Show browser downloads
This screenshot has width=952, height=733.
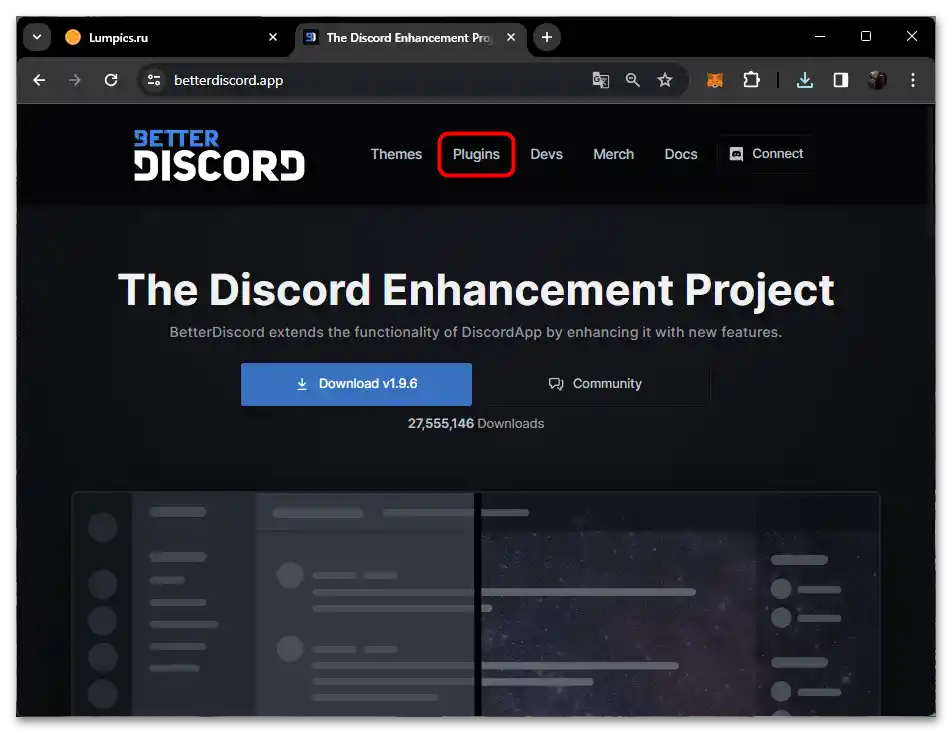804,80
